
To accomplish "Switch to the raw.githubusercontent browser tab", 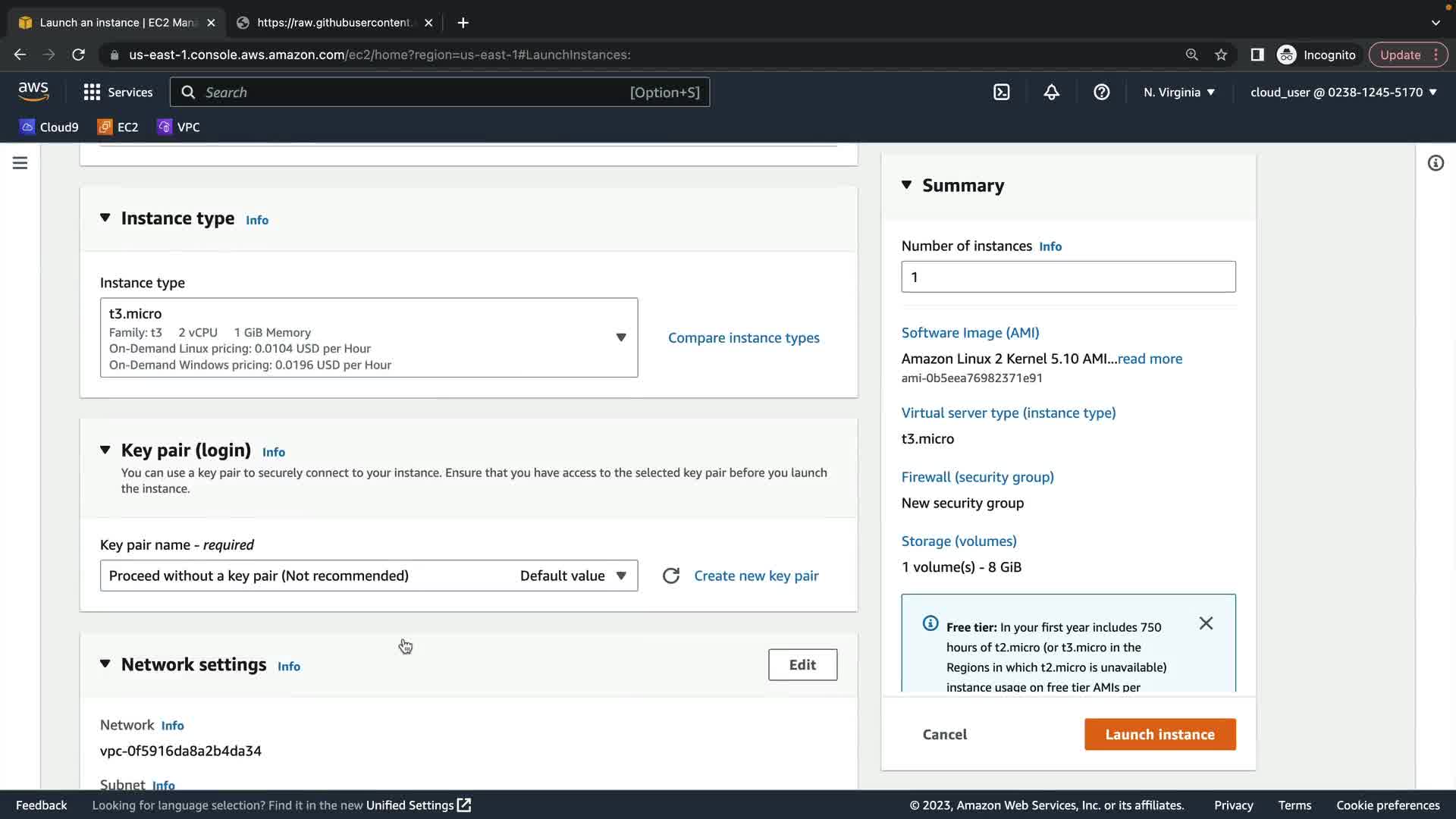I will (x=334, y=23).
